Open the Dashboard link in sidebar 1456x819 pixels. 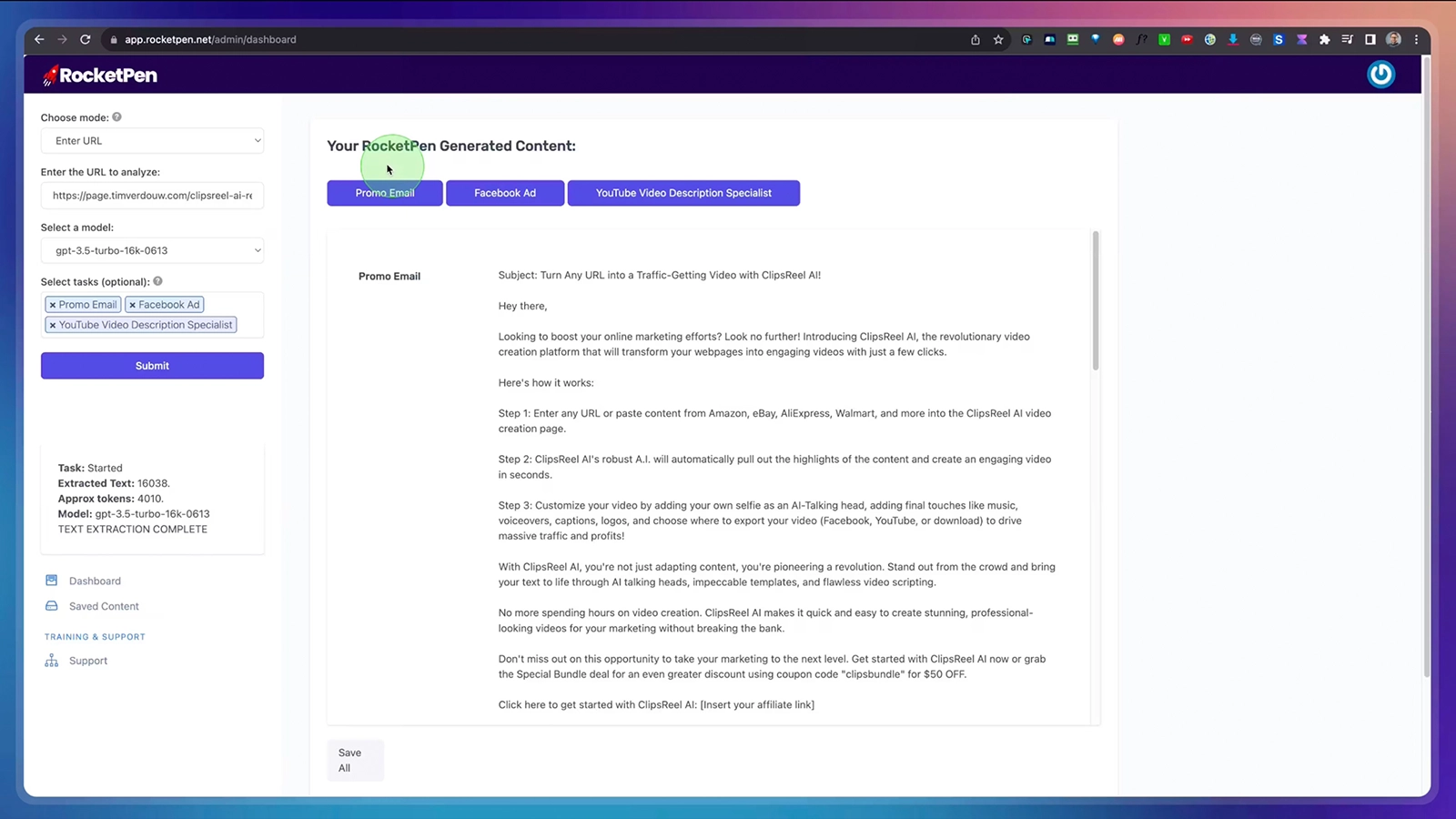click(x=95, y=581)
